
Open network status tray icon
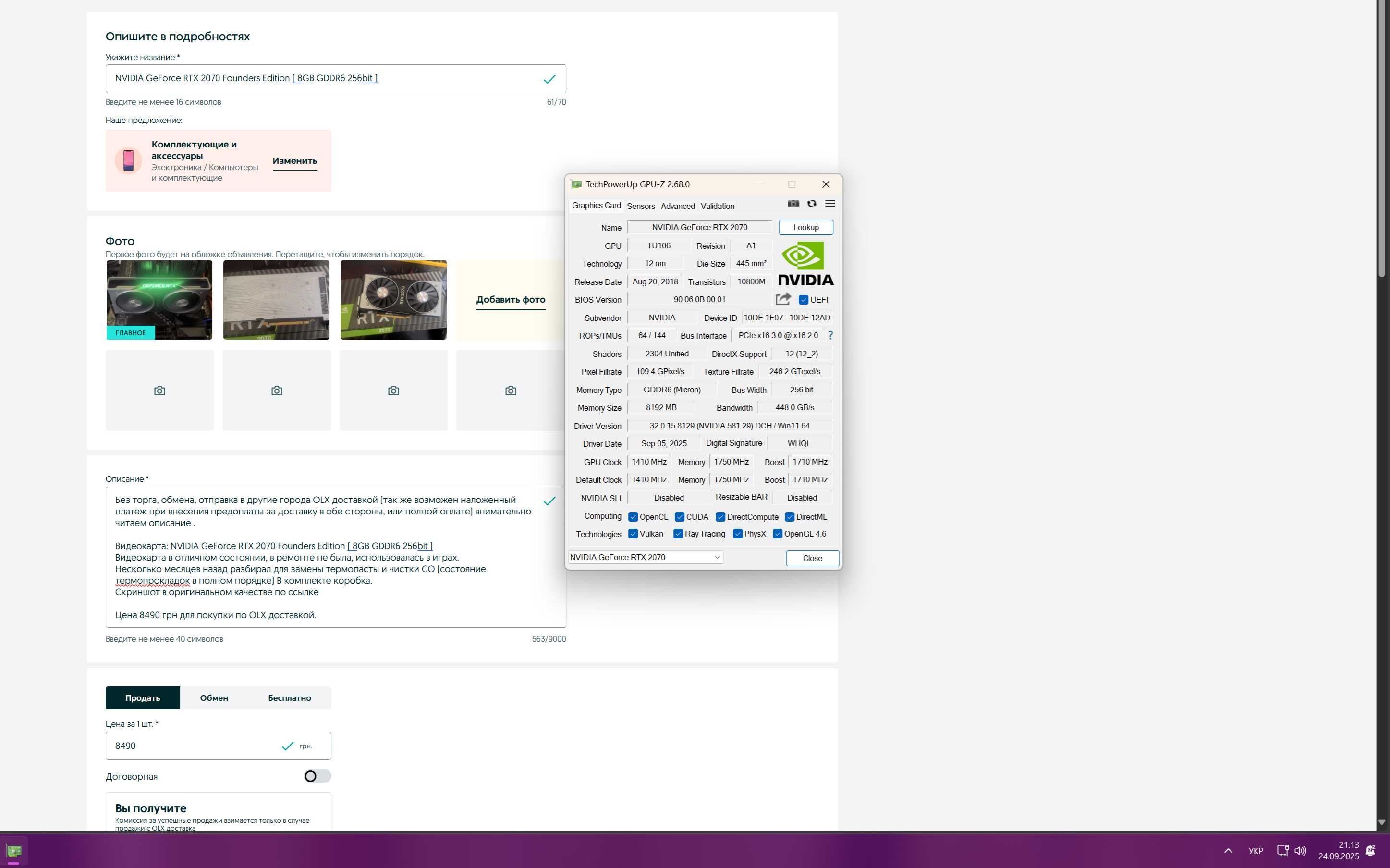click(x=1282, y=851)
